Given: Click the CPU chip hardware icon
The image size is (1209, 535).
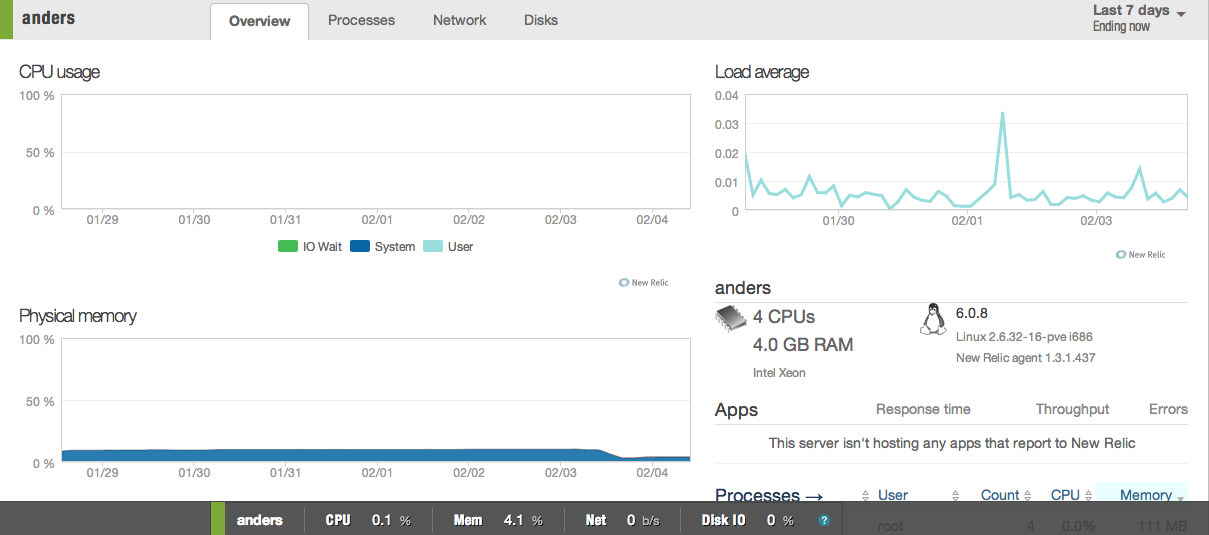Looking at the screenshot, I should 731,318.
